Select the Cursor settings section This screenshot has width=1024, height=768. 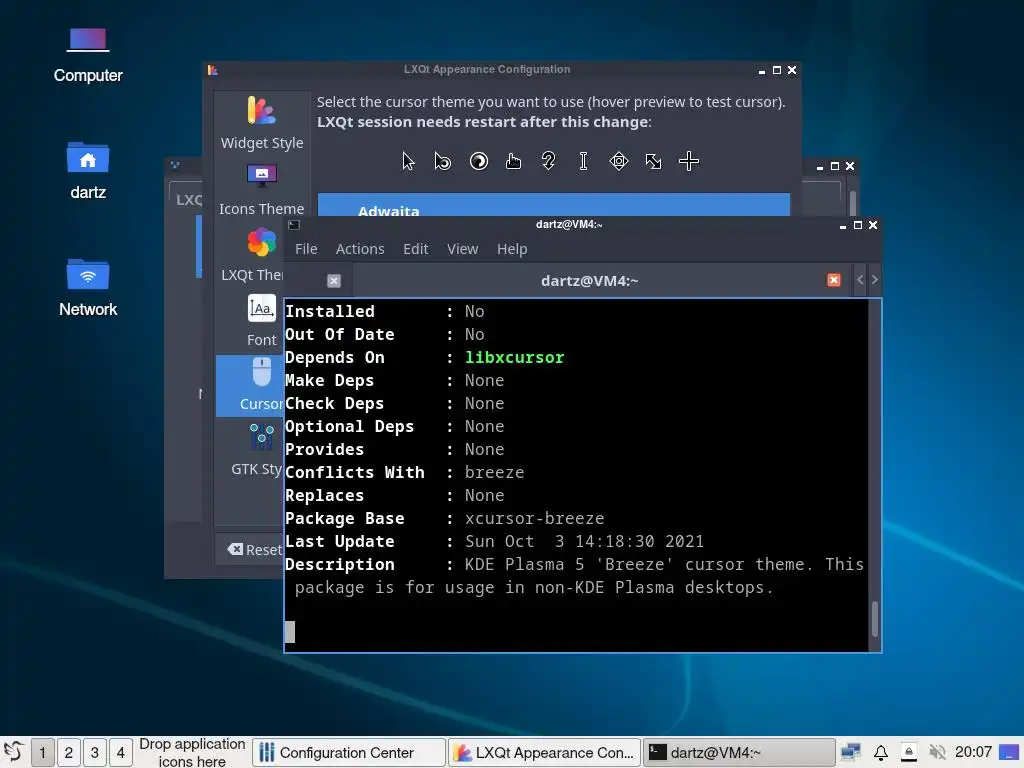251,386
